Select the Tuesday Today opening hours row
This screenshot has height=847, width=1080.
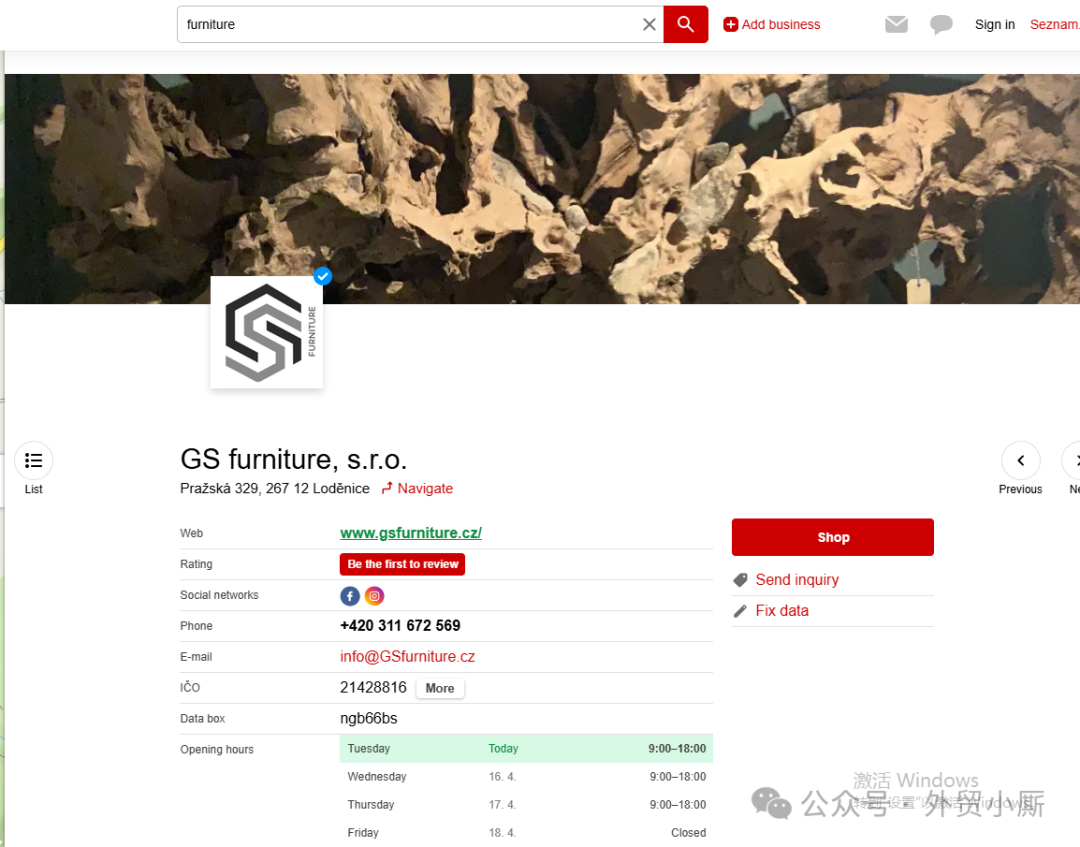[526, 749]
